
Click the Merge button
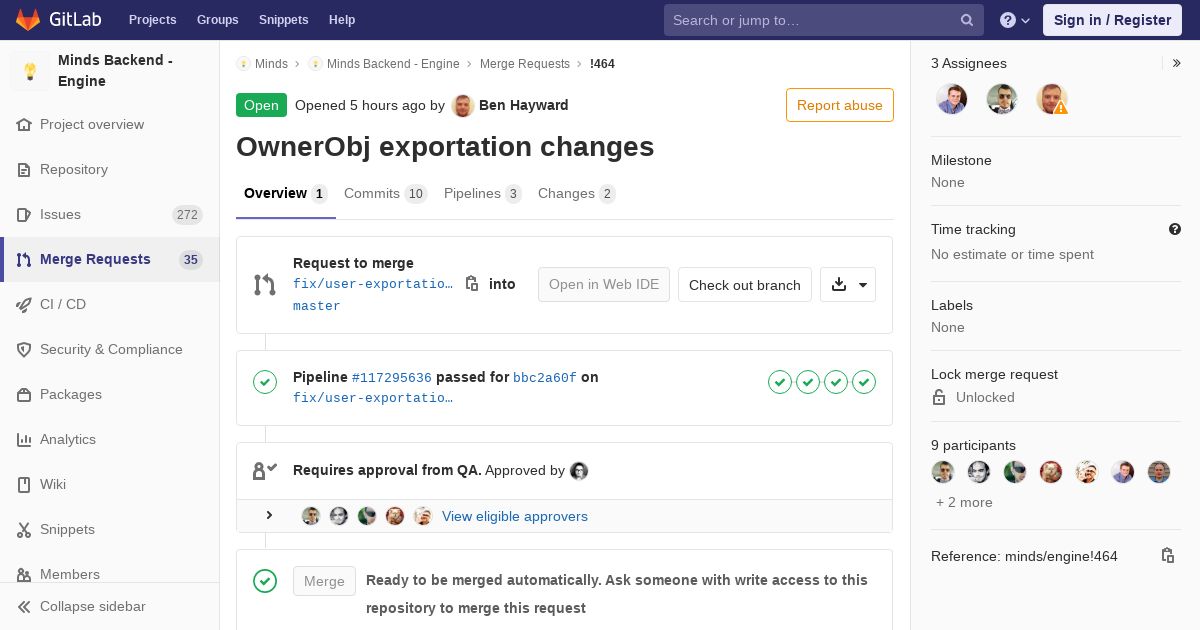pos(324,581)
